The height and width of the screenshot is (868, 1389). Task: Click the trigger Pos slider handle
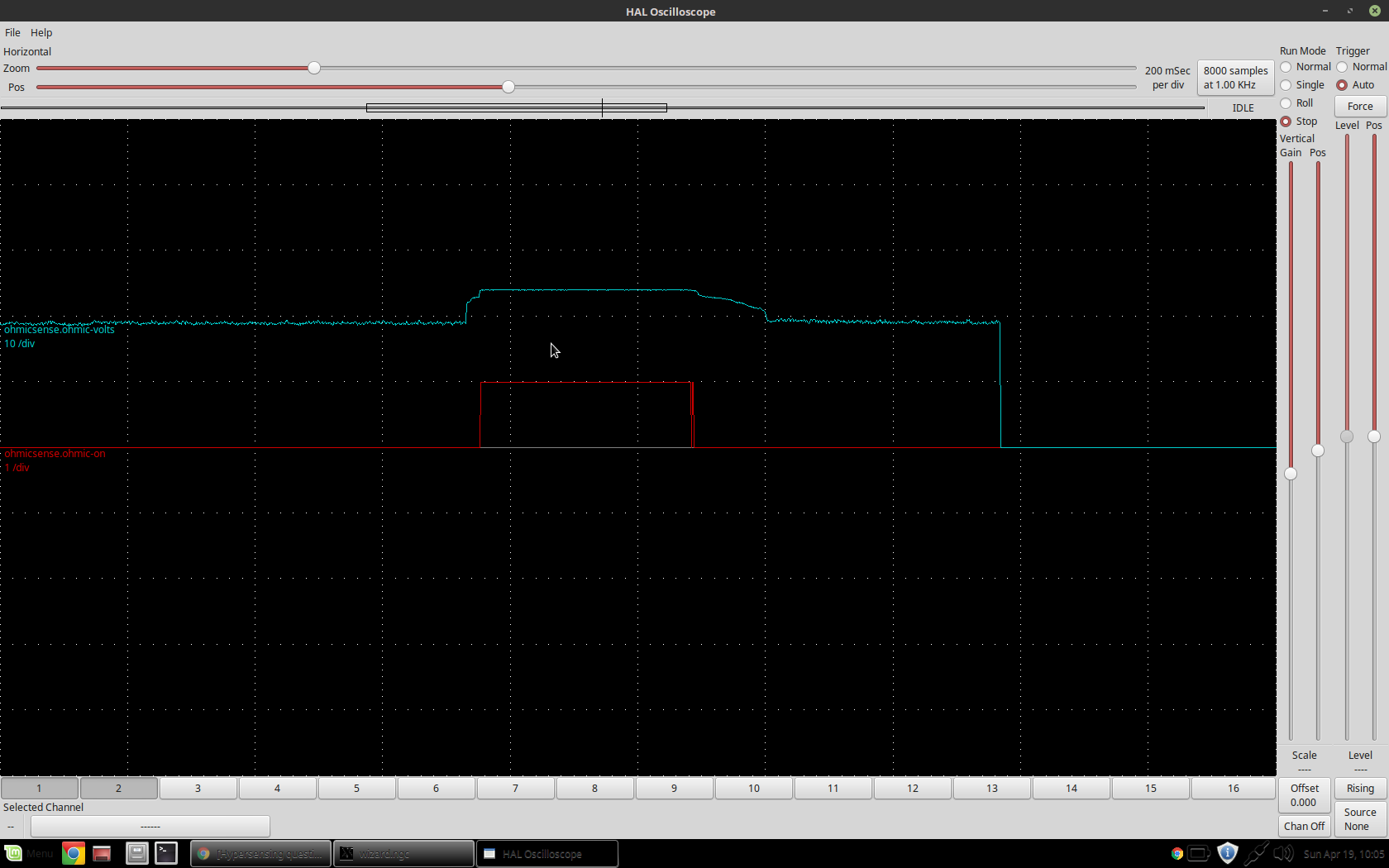(1374, 436)
